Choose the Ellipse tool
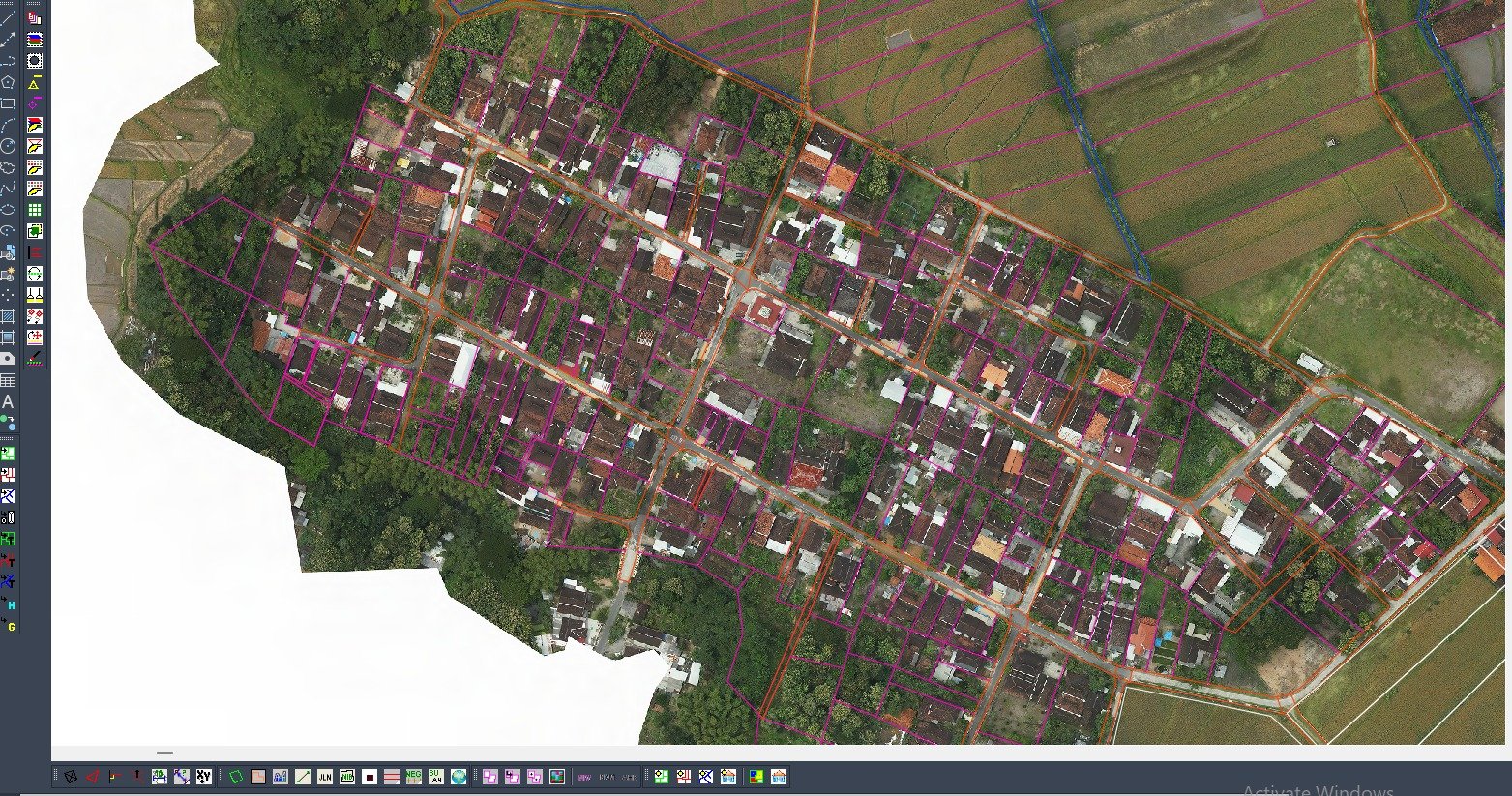Viewport: 1512px width, 796px height. 8,210
